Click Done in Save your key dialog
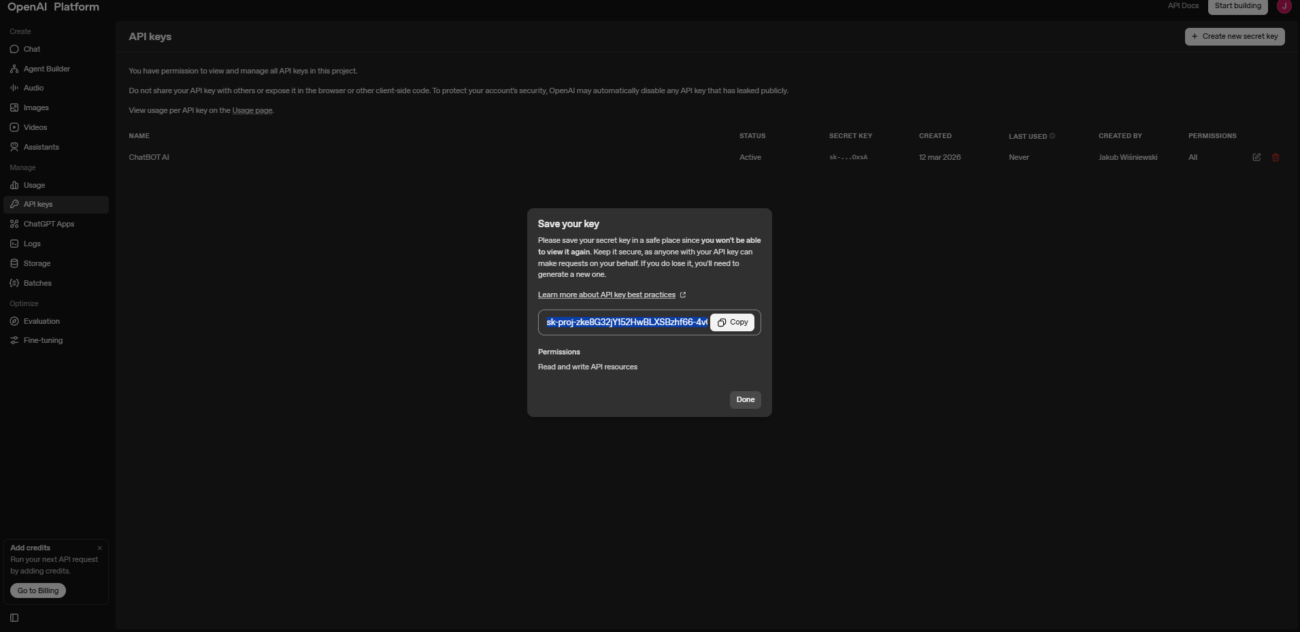The image size is (1300, 632). coord(745,399)
